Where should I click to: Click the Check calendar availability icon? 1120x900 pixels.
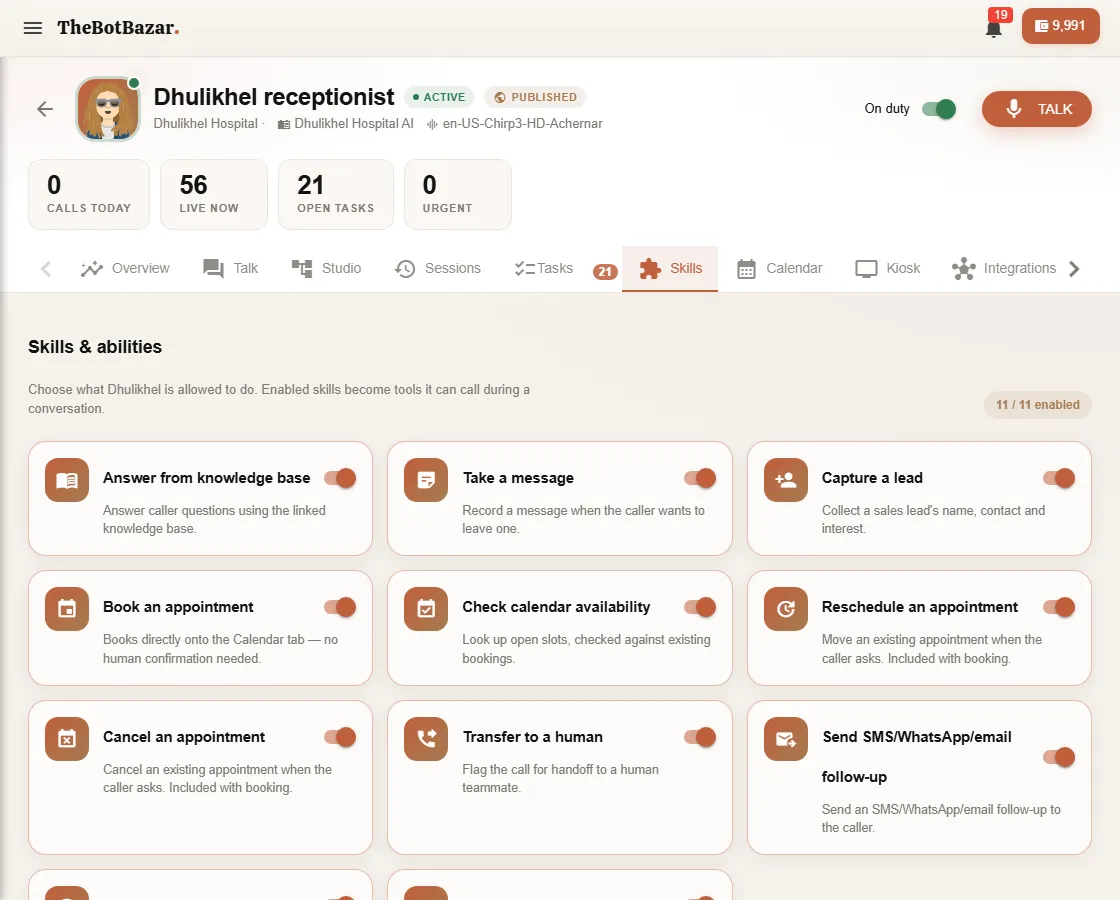426,609
